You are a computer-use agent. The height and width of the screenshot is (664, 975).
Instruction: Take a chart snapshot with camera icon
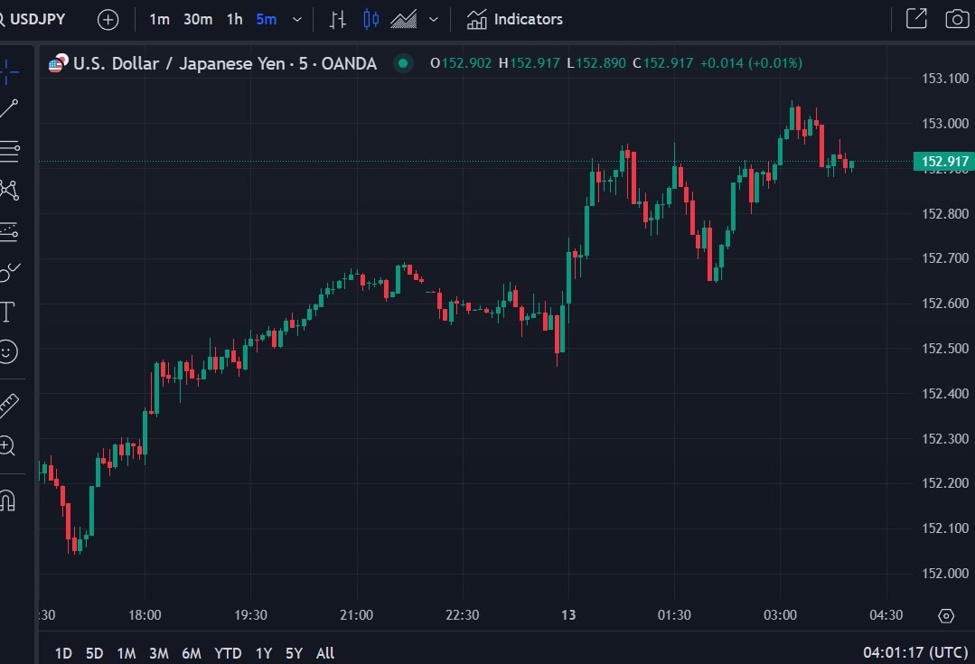tap(956, 19)
